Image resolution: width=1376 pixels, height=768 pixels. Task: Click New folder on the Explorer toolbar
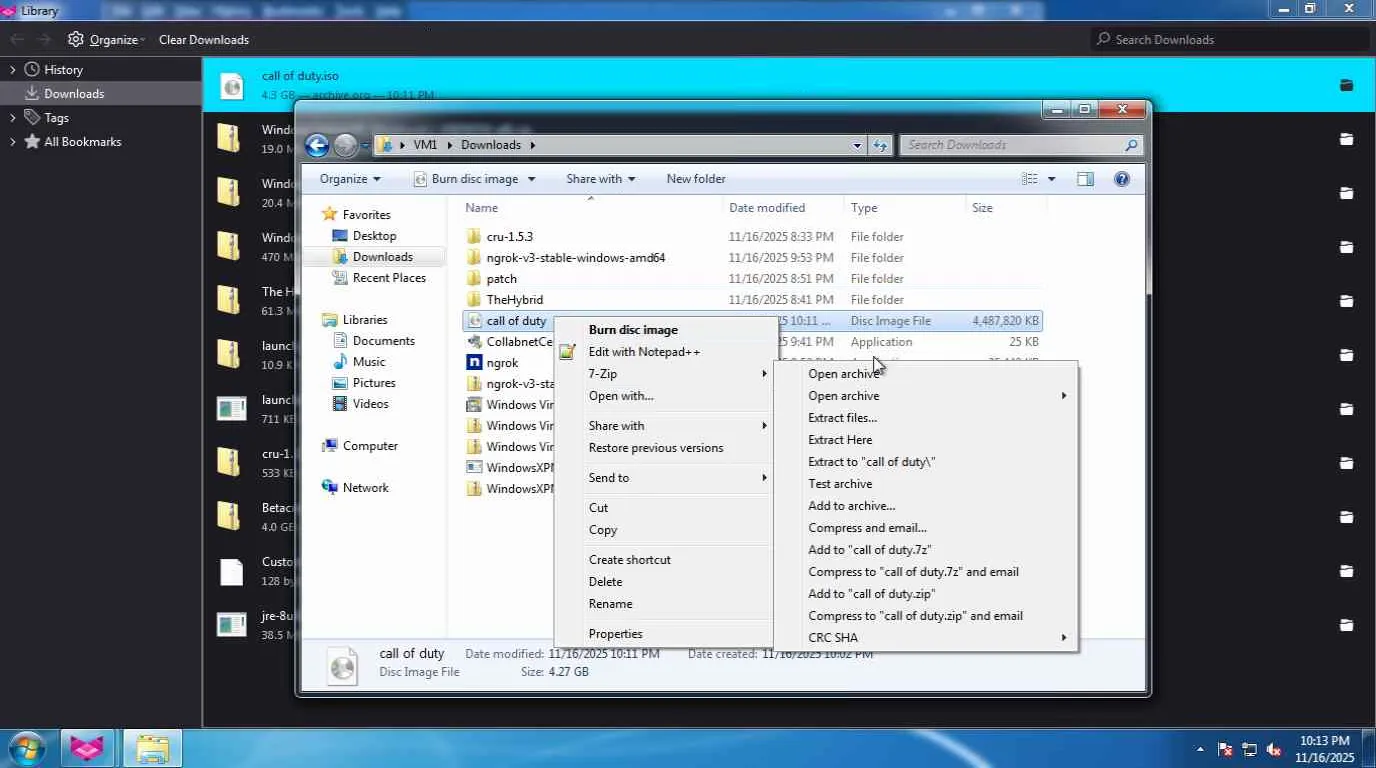click(696, 179)
